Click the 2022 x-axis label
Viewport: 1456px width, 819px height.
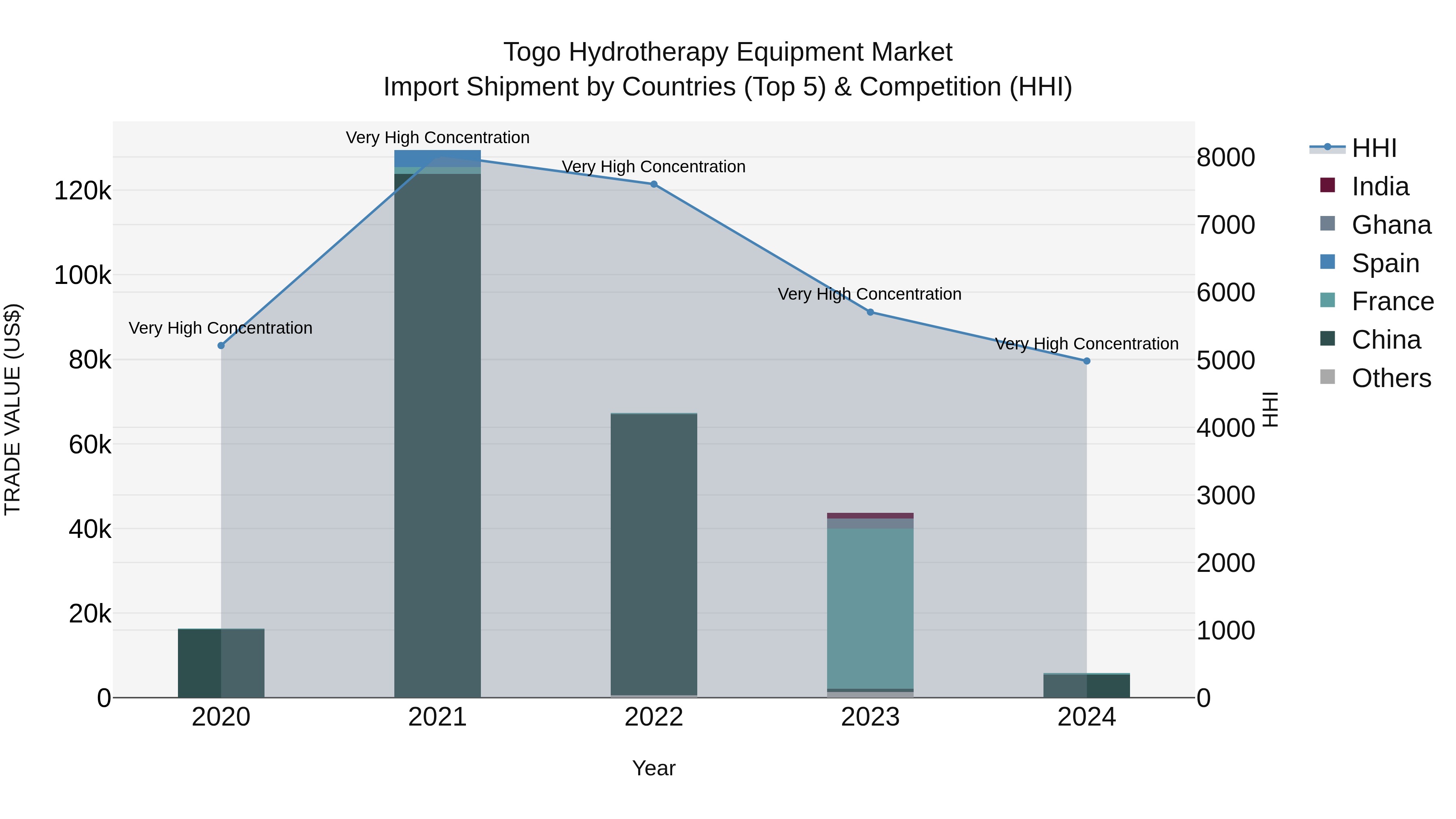click(x=654, y=717)
